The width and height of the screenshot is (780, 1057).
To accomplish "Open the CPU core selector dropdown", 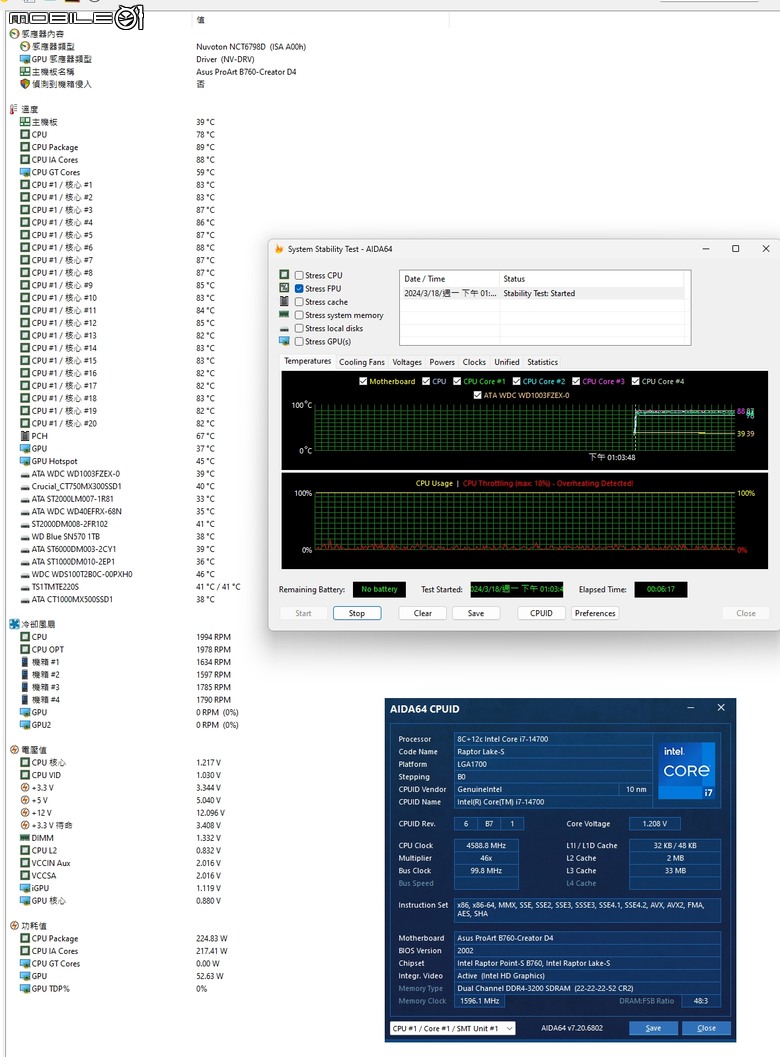I will click(453, 1028).
